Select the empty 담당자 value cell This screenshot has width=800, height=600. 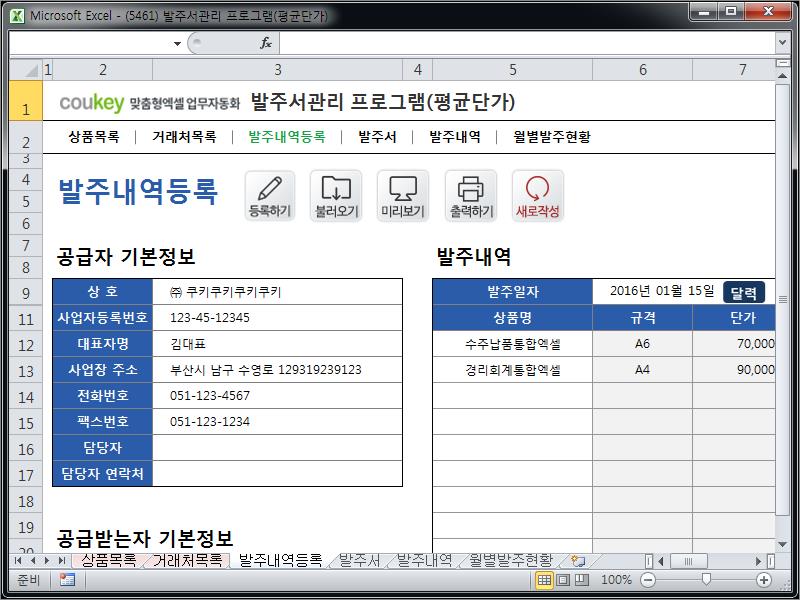(x=278, y=448)
